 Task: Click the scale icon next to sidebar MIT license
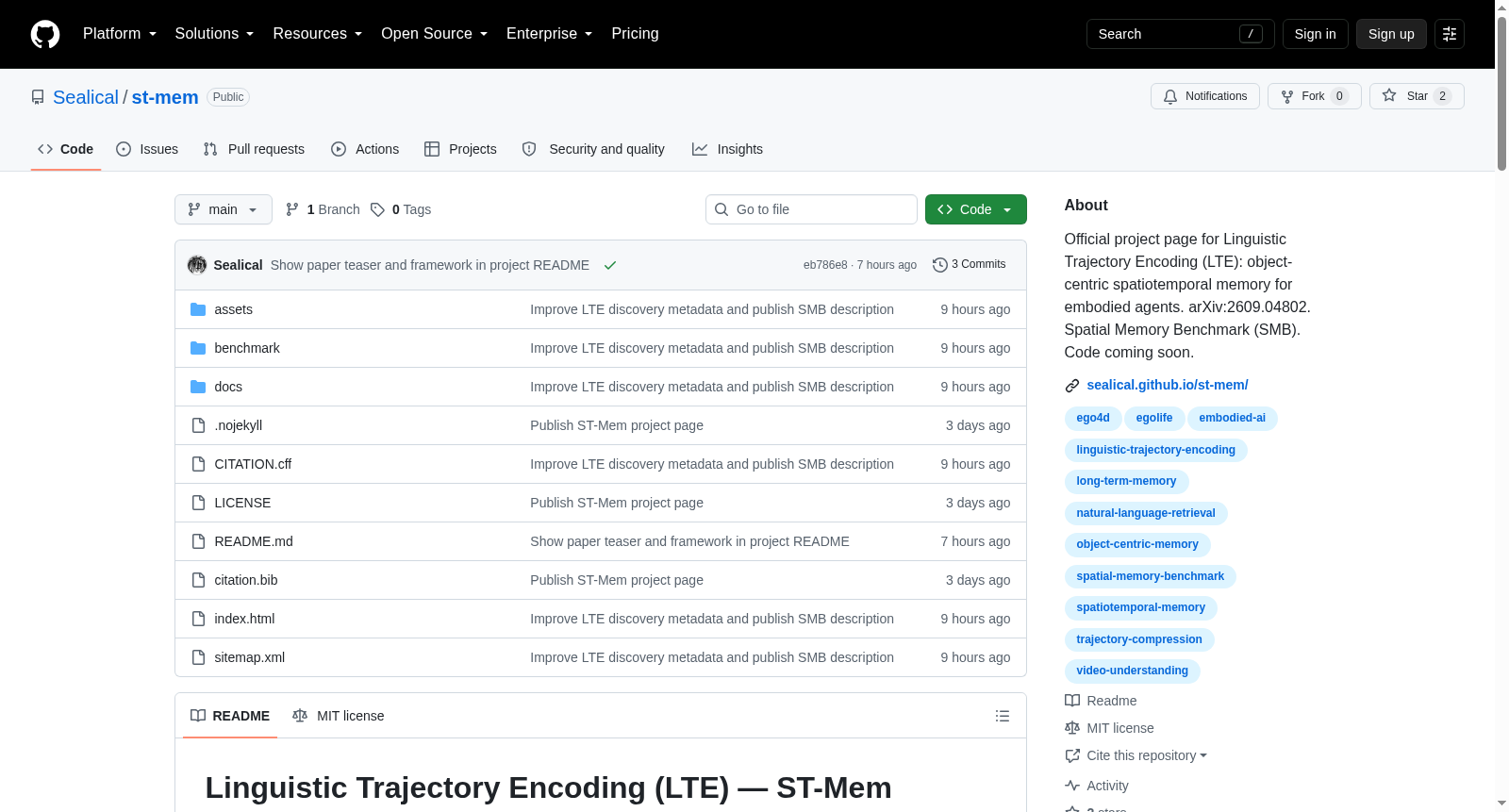click(1072, 728)
